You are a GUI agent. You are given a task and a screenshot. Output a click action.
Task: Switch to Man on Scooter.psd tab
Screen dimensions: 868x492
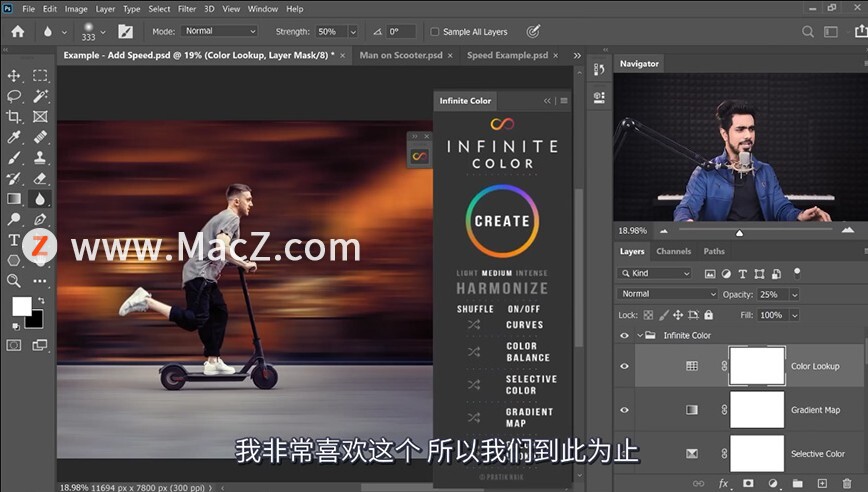(x=401, y=55)
